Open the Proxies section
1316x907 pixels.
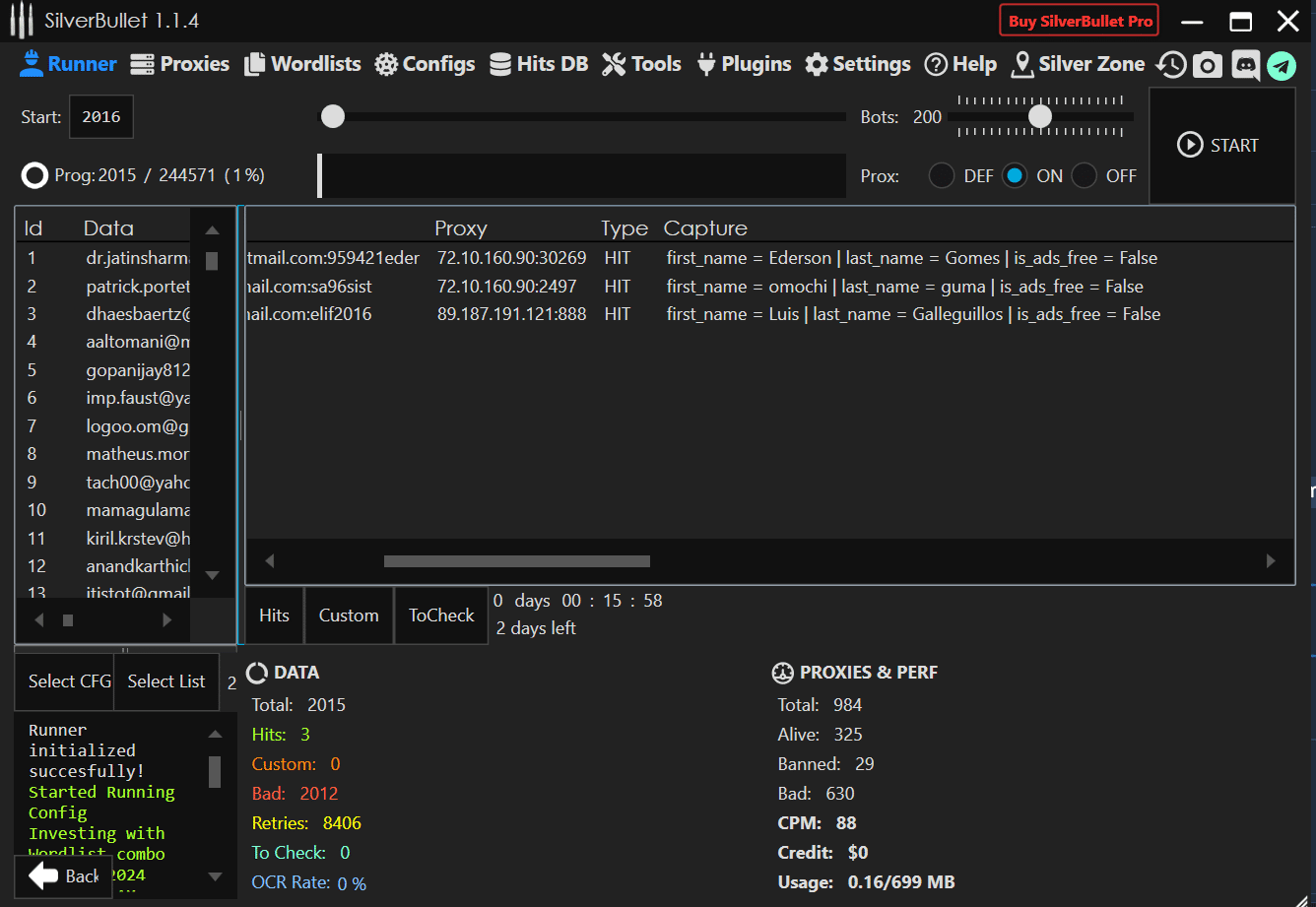pos(180,64)
